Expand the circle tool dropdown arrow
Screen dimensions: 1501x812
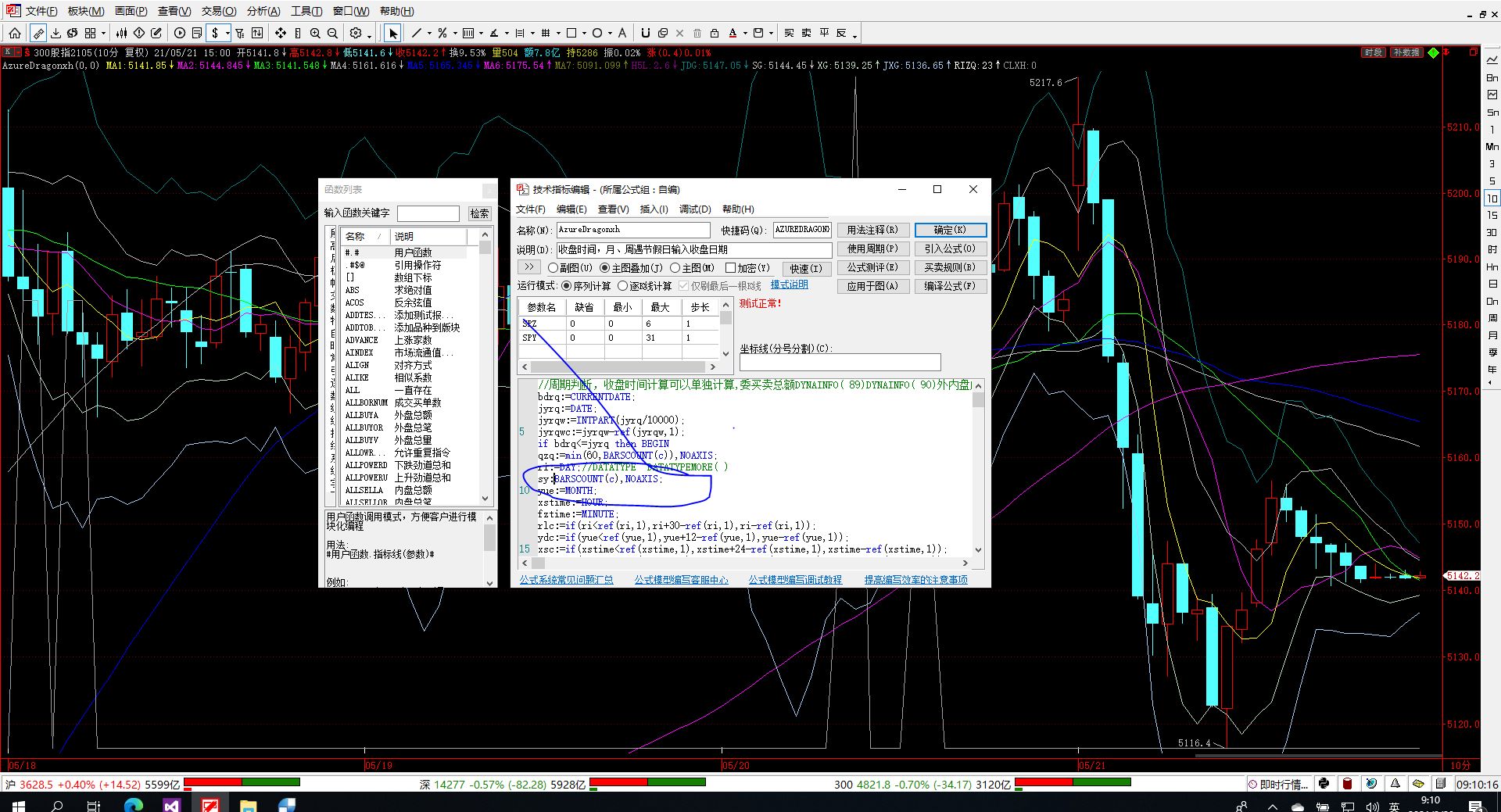tap(610, 34)
